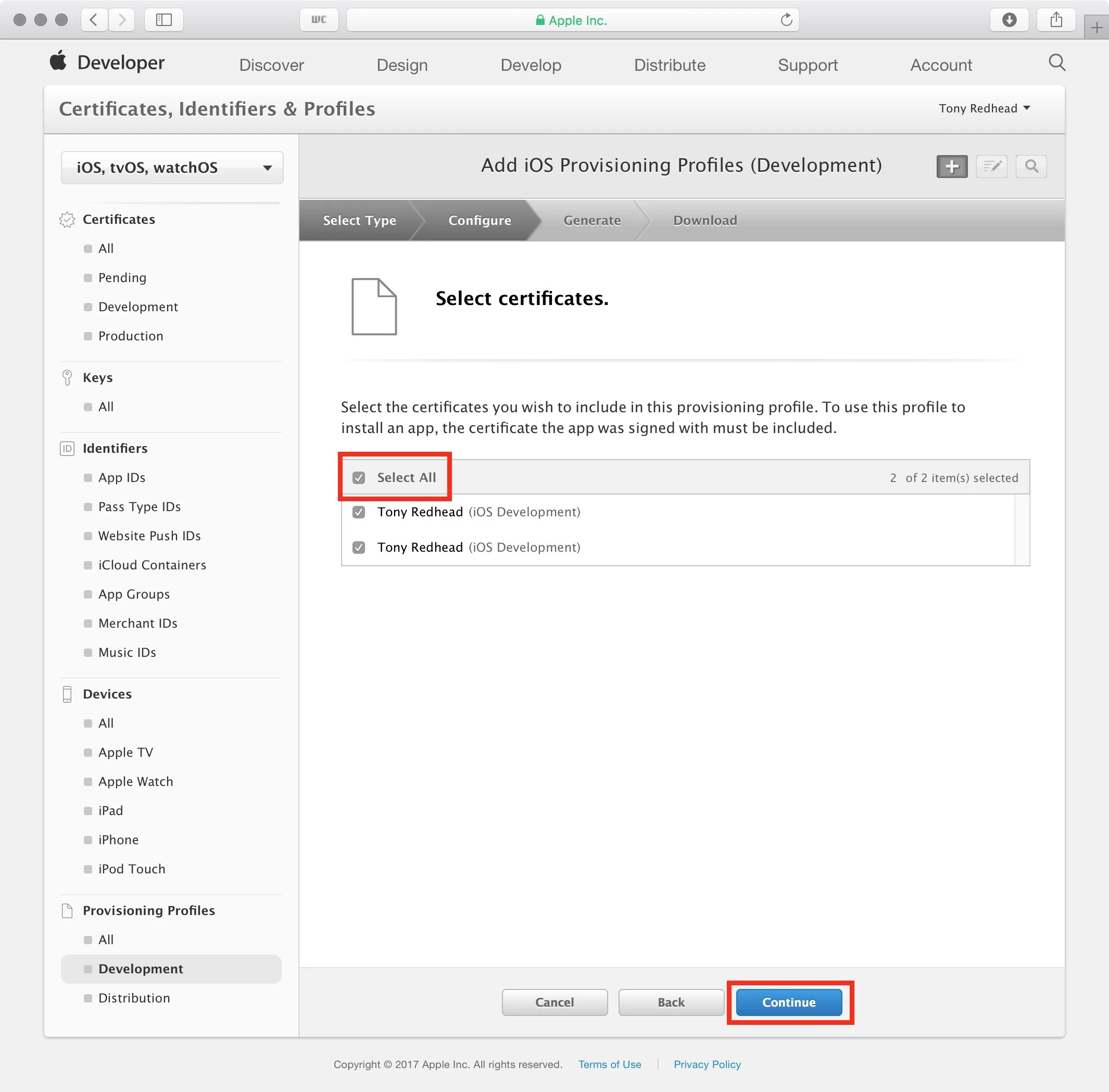Image resolution: width=1109 pixels, height=1092 pixels.
Task: Click the green lock icon in address bar
Action: click(x=540, y=20)
